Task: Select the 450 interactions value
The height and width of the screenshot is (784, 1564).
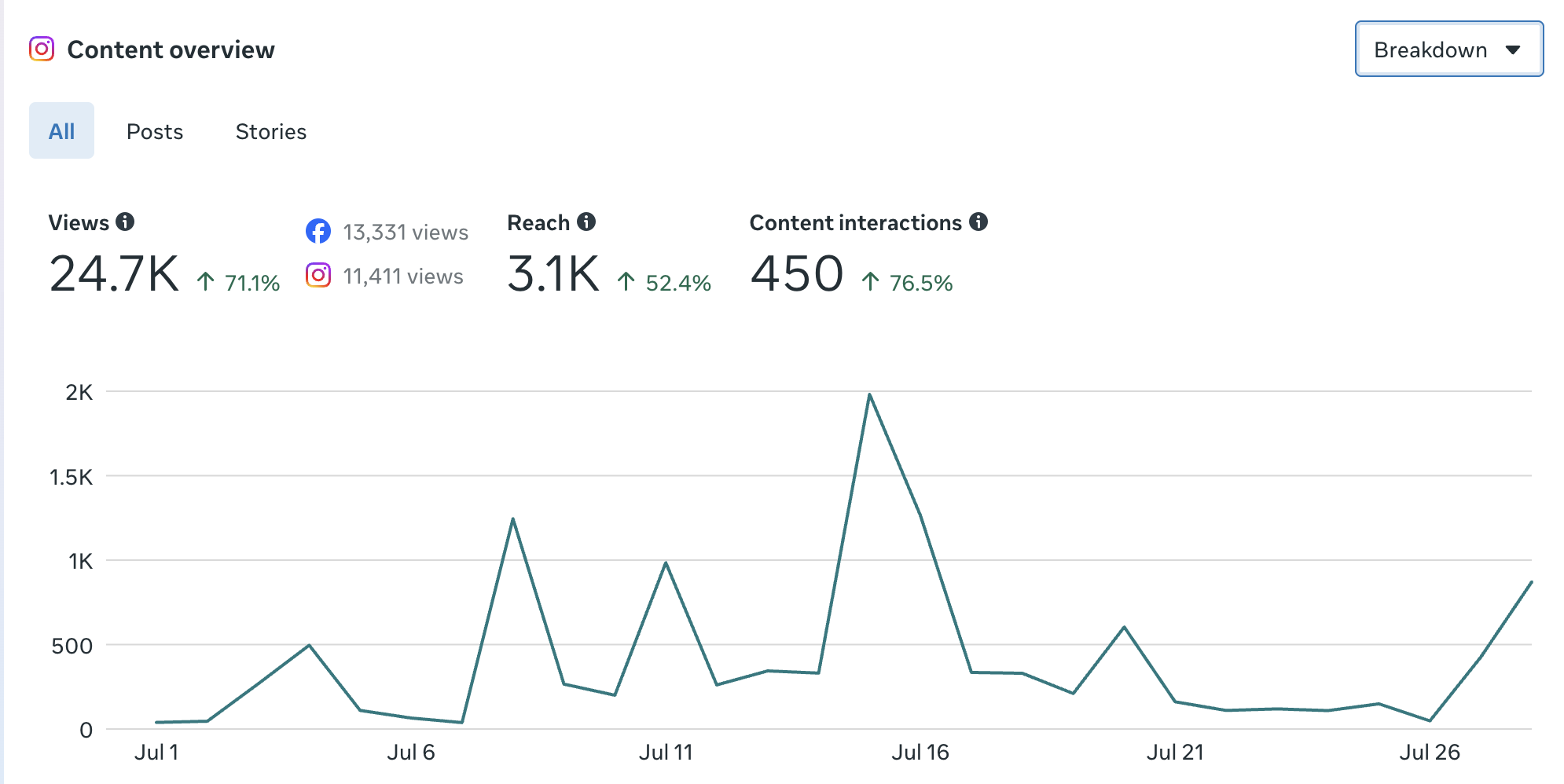Action: [797, 274]
